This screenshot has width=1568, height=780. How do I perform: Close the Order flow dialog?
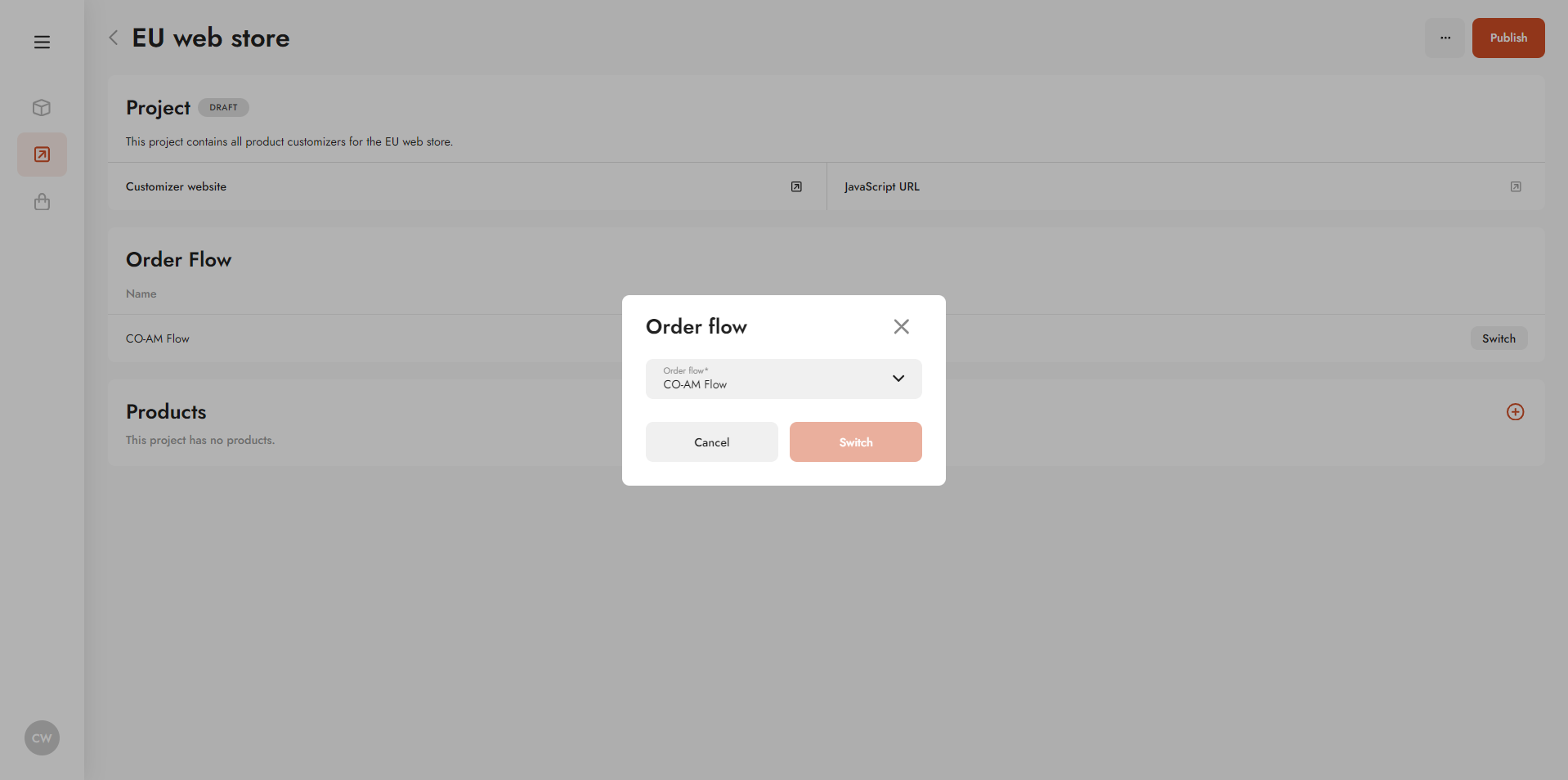(x=901, y=326)
